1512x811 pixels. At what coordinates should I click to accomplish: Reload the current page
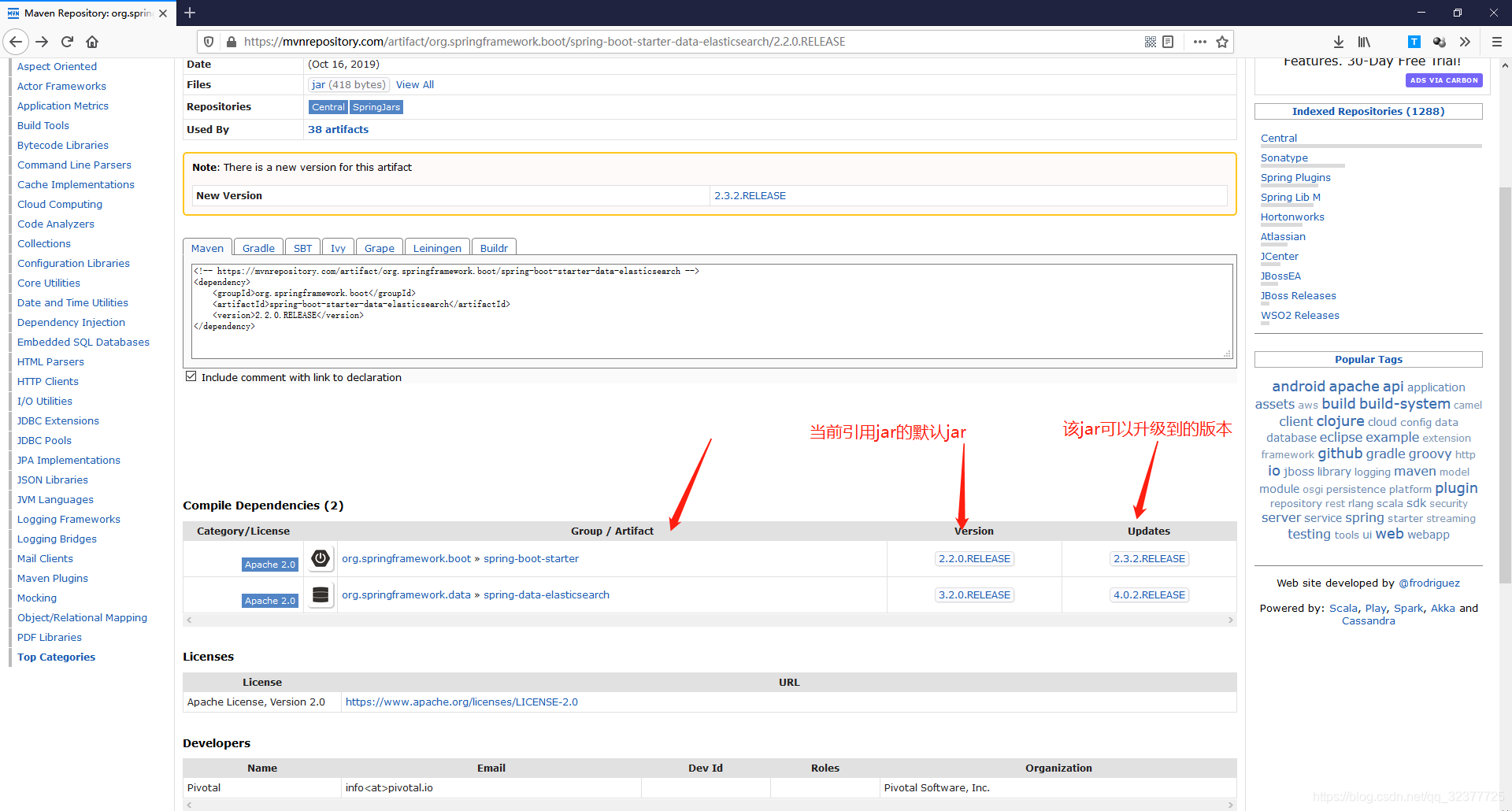click(x=68, y=42)
